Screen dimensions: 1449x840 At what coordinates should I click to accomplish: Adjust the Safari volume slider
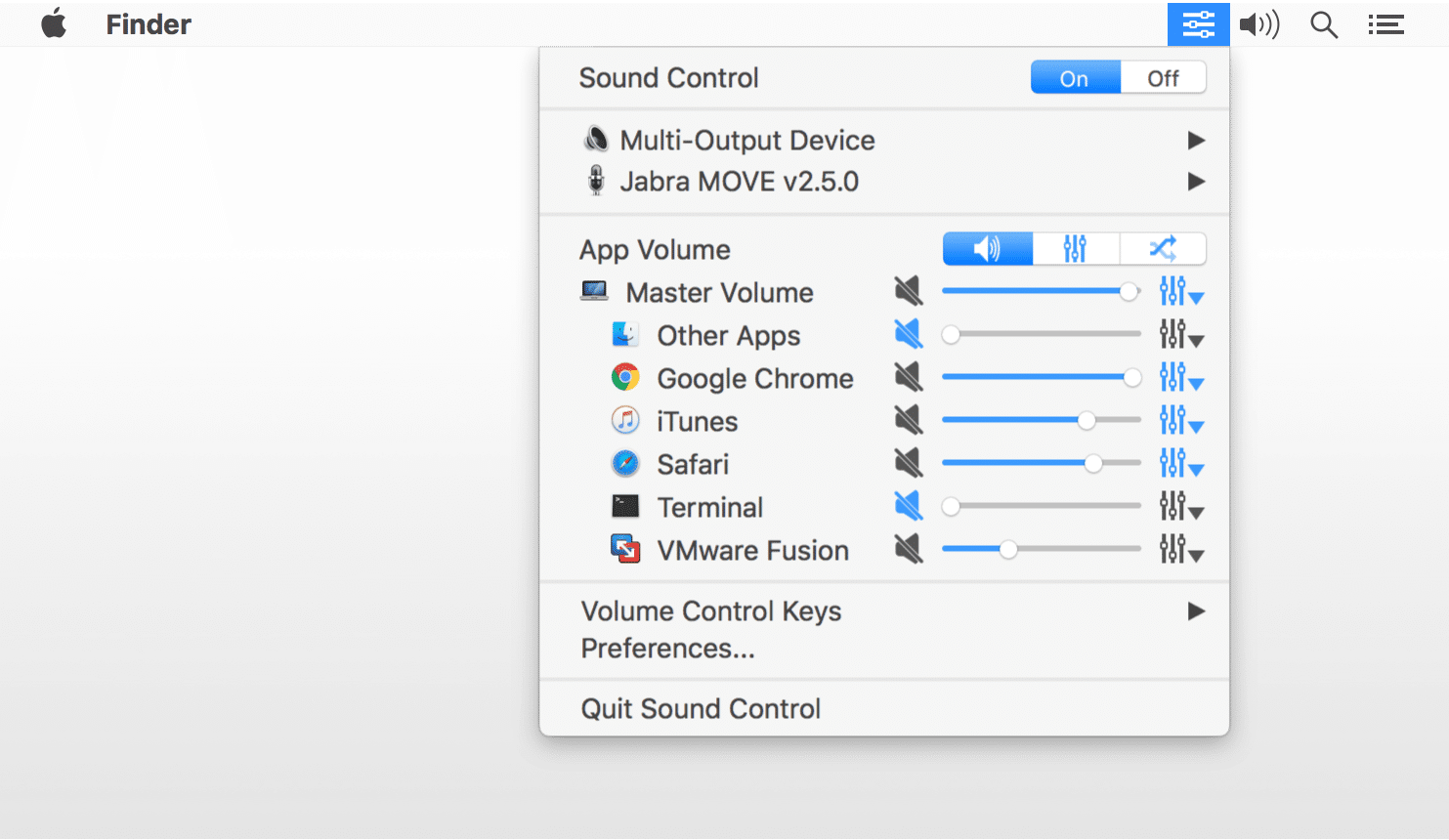(1042, 463)
